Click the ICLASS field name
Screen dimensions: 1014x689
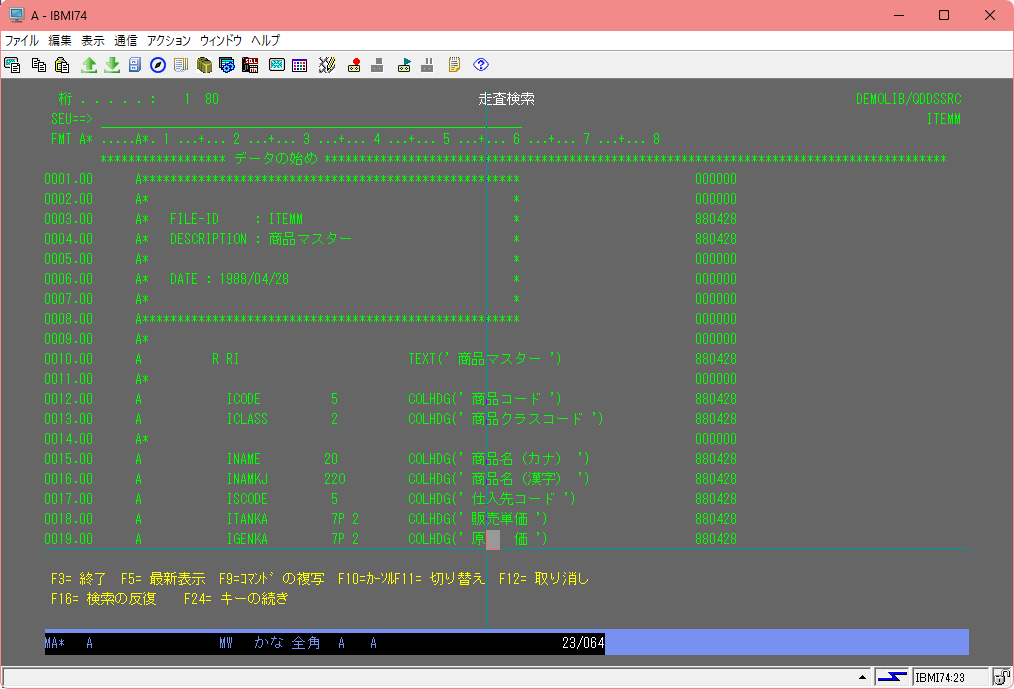pos(247,419)
